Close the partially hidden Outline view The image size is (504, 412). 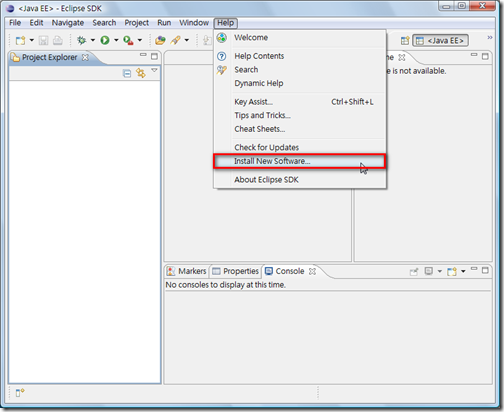[402, 57]
